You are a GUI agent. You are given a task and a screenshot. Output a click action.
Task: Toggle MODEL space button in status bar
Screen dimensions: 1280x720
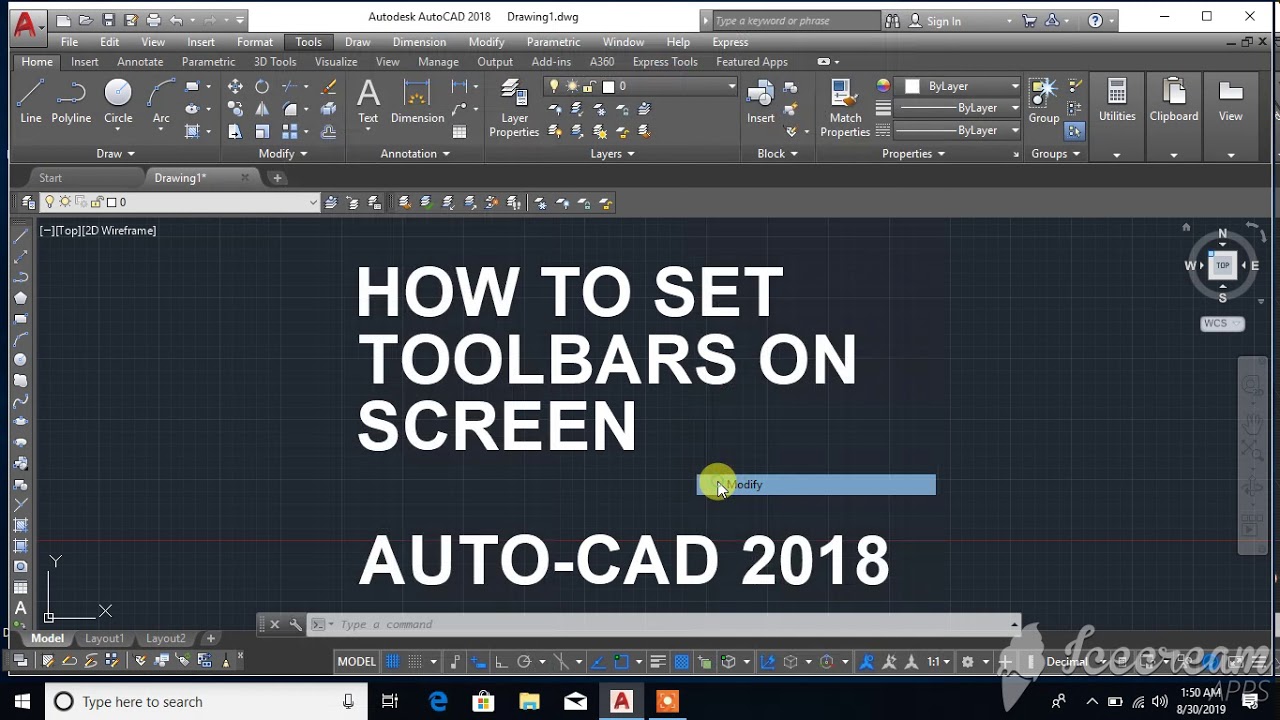[x=356, y=662]
